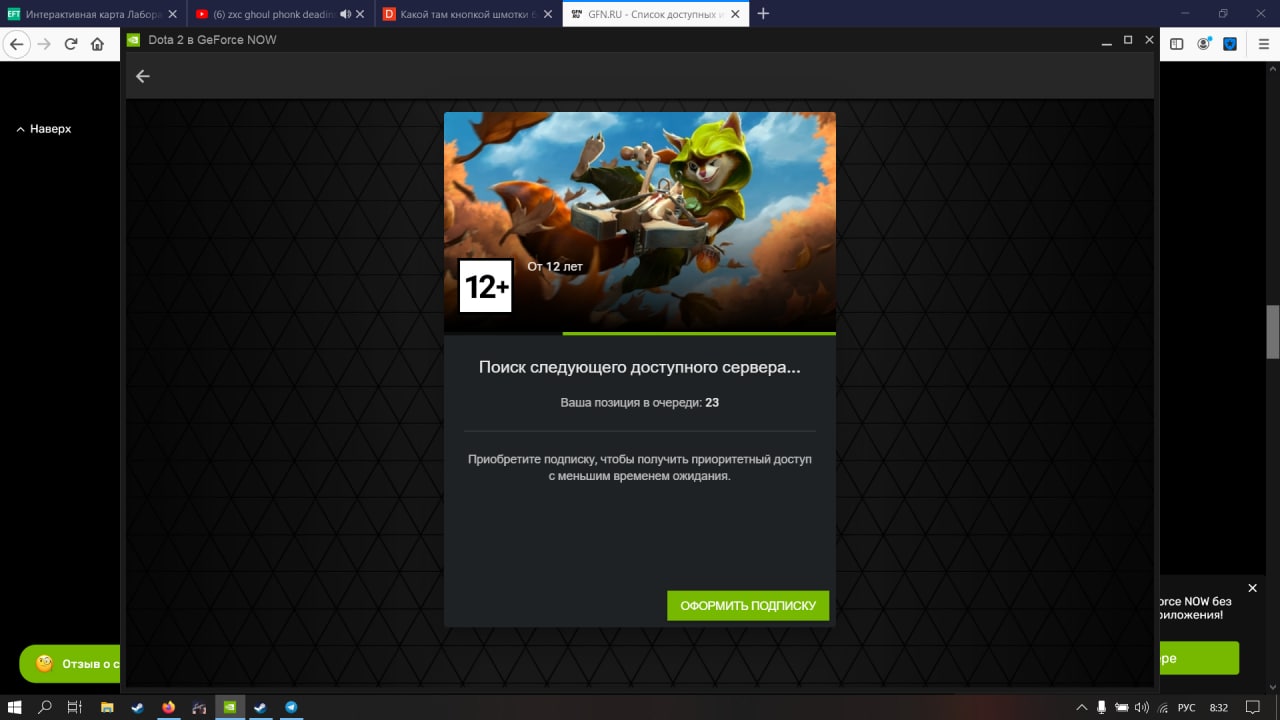The height and width of the screenshot is (720, 1280).
Task: Click the battery tray icon
Action: 1121,708
